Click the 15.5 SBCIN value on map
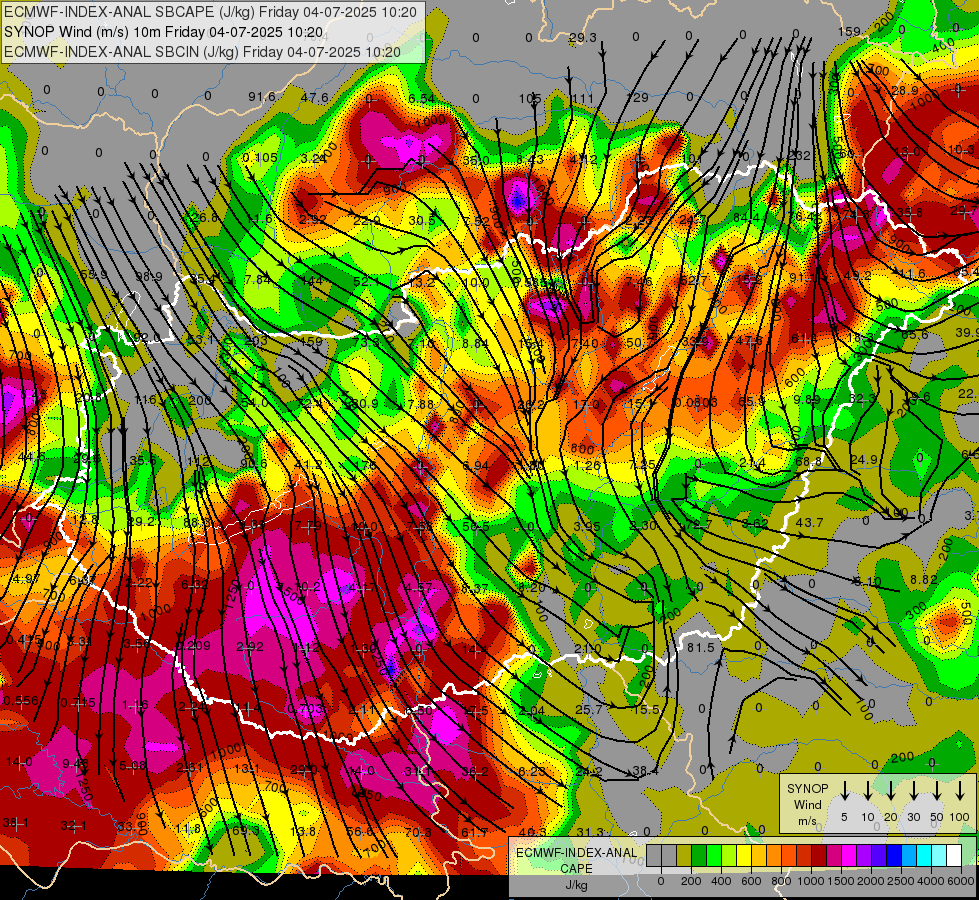Image resolution: width=979 pixels, height=900 pixels. coord(646,710)
